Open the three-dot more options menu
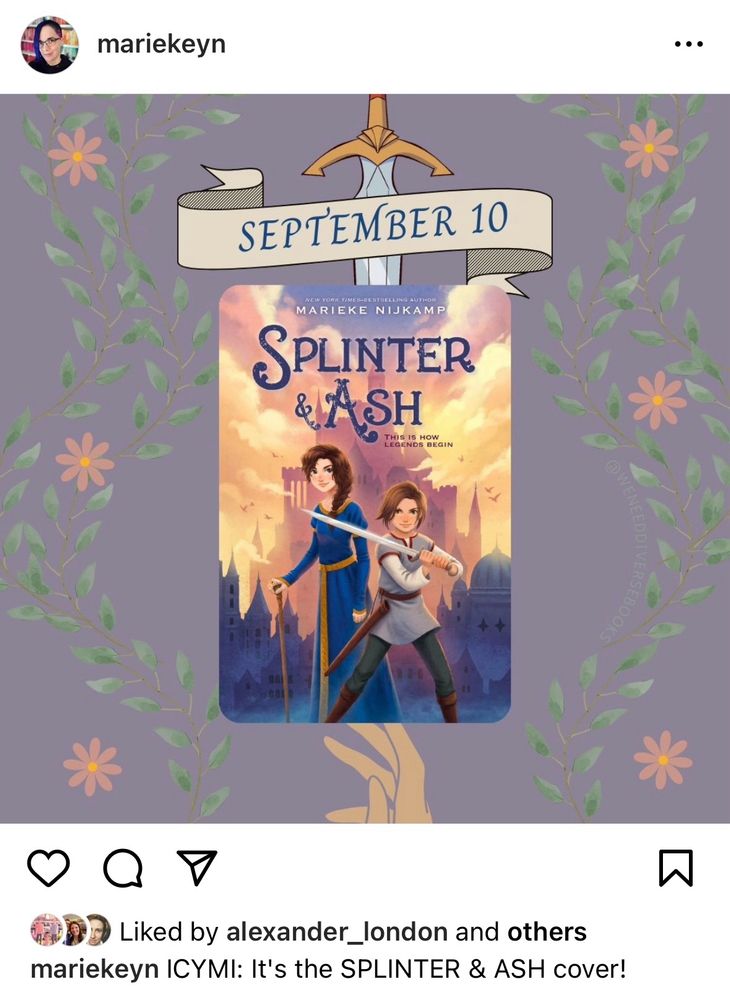Screen dimensions: 730x1000 (x=689, y=44)
